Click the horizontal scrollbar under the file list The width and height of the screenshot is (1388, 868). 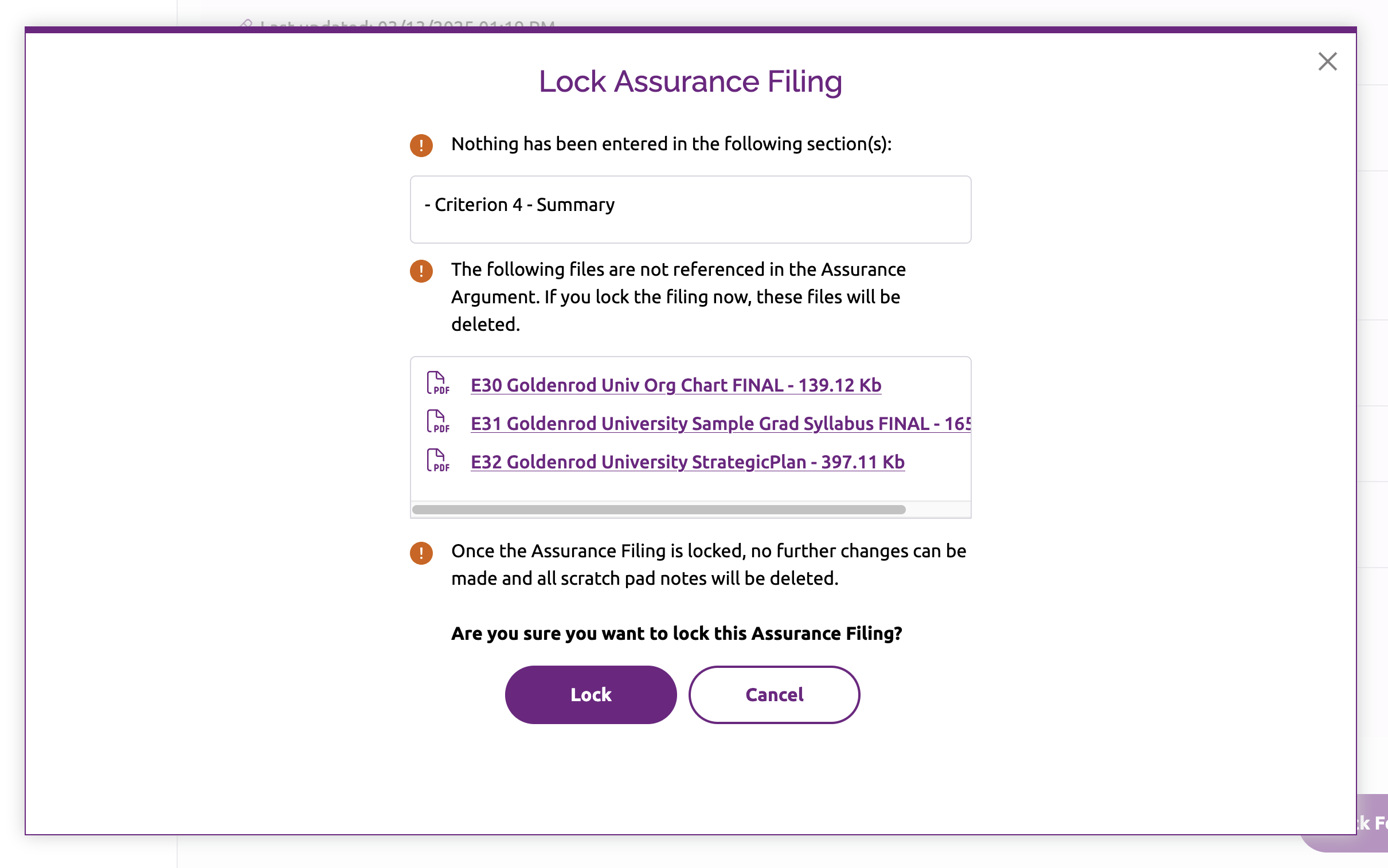pyautogui.click(x=658, y=510)
